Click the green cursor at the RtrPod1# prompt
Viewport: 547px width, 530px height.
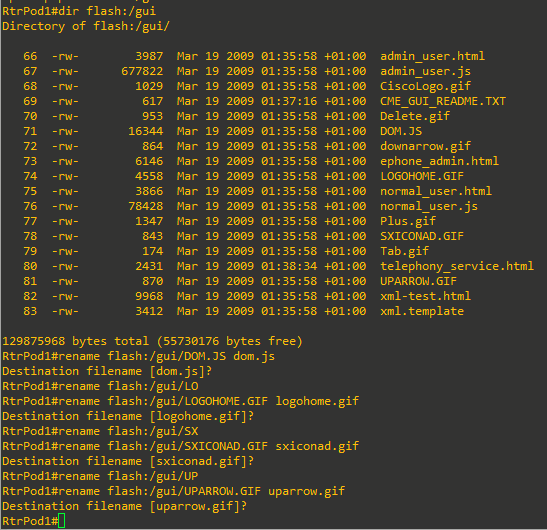62,521
